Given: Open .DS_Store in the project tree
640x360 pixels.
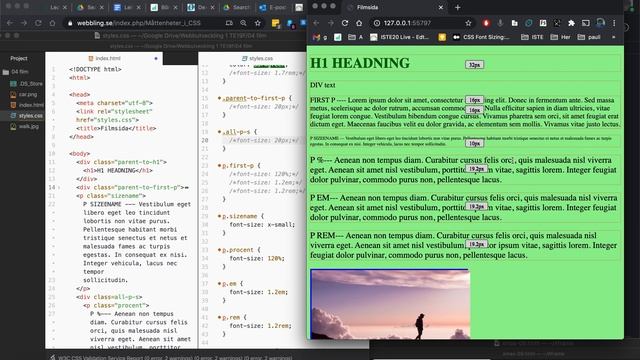Looking at the screenshot, I should [27, 84].
